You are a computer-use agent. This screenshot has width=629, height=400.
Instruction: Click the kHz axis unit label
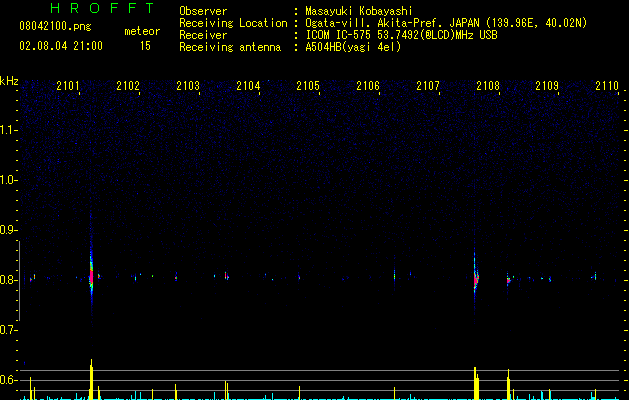[x=9, y=81]
